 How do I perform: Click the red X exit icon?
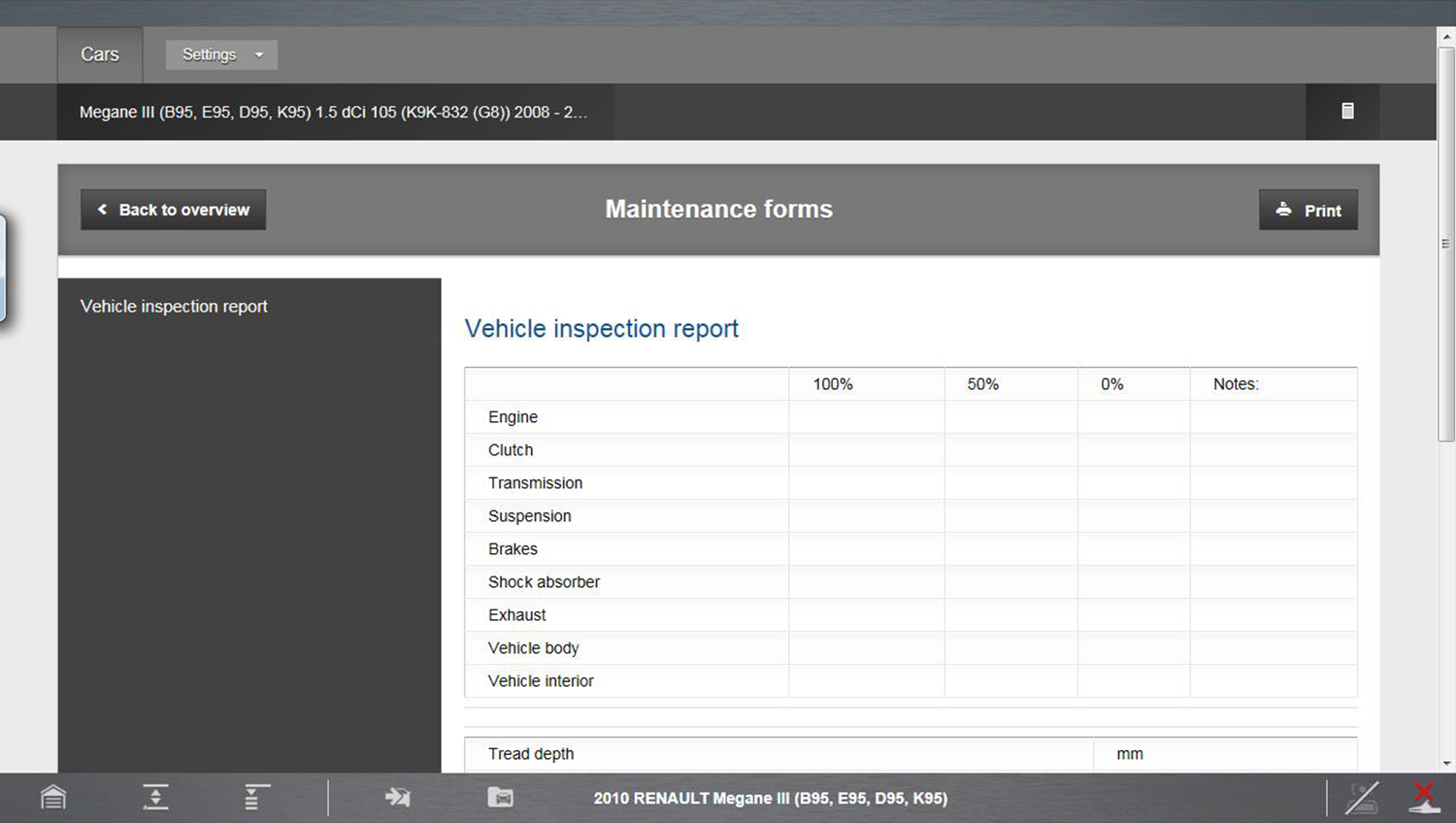click(x=1424, y=798)
